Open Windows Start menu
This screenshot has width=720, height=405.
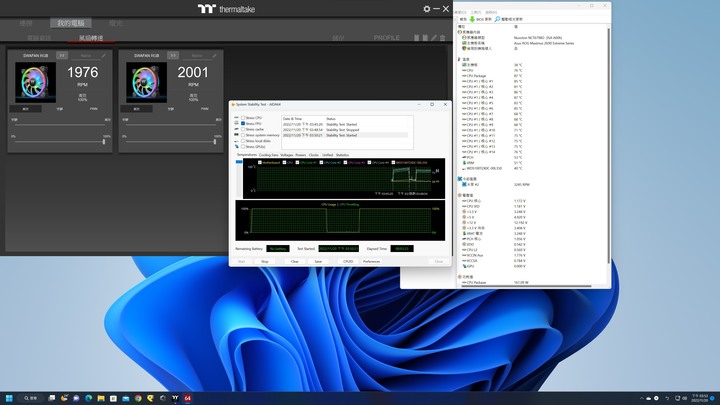pos(9,398)
